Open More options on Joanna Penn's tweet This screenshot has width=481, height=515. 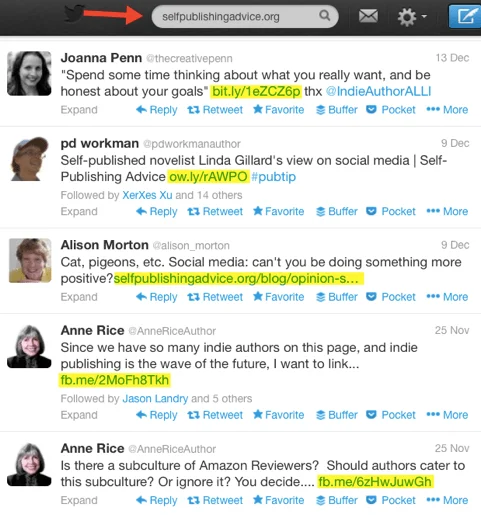[x=447, y=110]
